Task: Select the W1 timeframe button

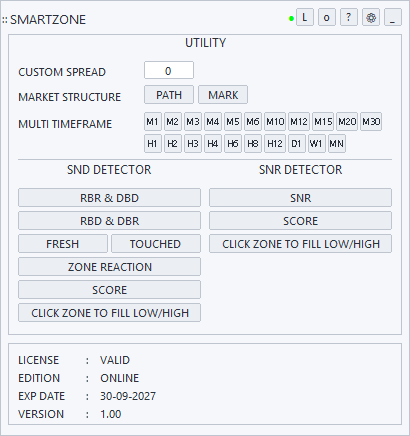Action: (x=317, y=144)
